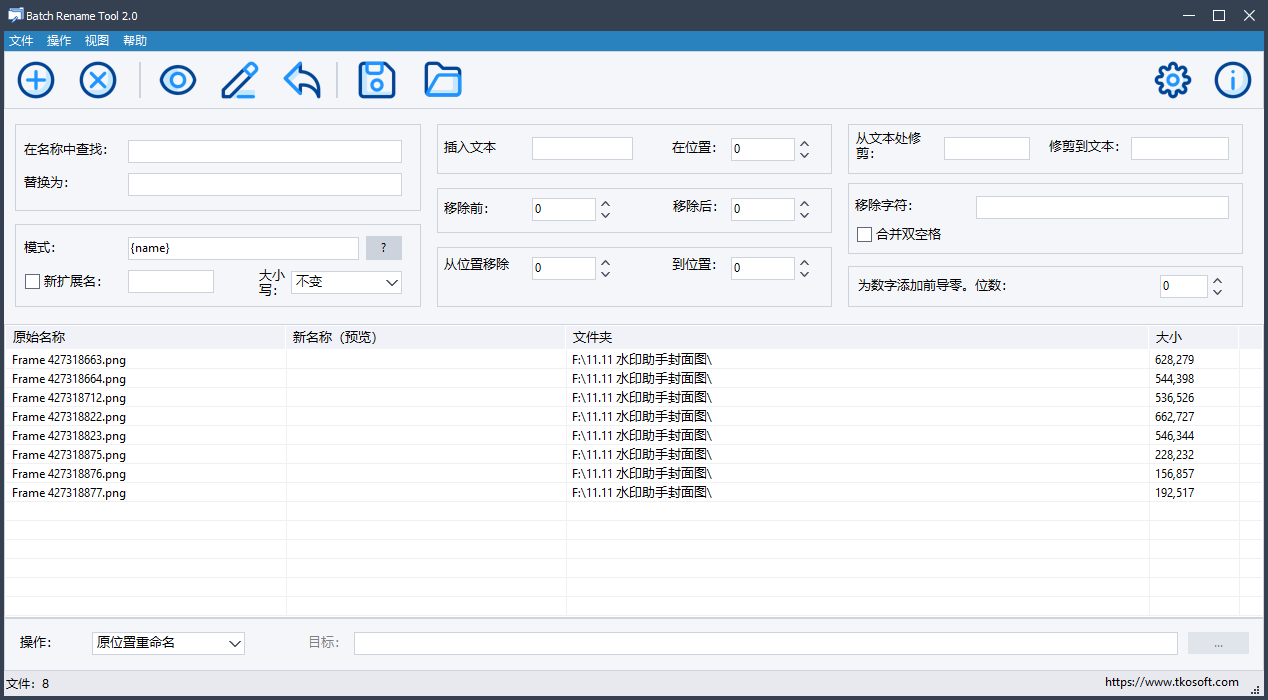Click the pencil rename icon
The image size is (1268, 700).
click(x=239, y=80)
